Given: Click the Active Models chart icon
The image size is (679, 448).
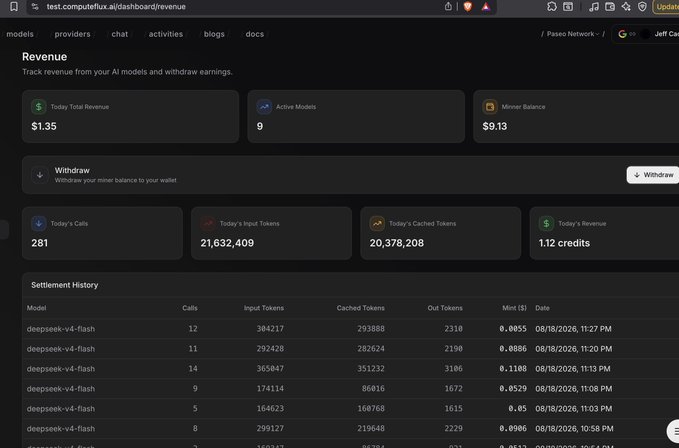Looking at the screenshot, I should click(264, 106).
